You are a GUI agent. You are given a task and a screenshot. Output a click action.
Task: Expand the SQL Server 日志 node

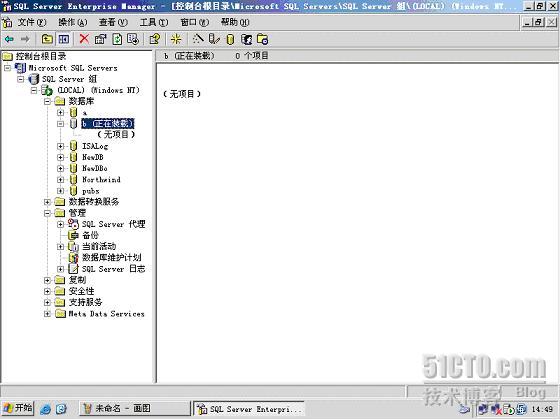tap(61, 269)
